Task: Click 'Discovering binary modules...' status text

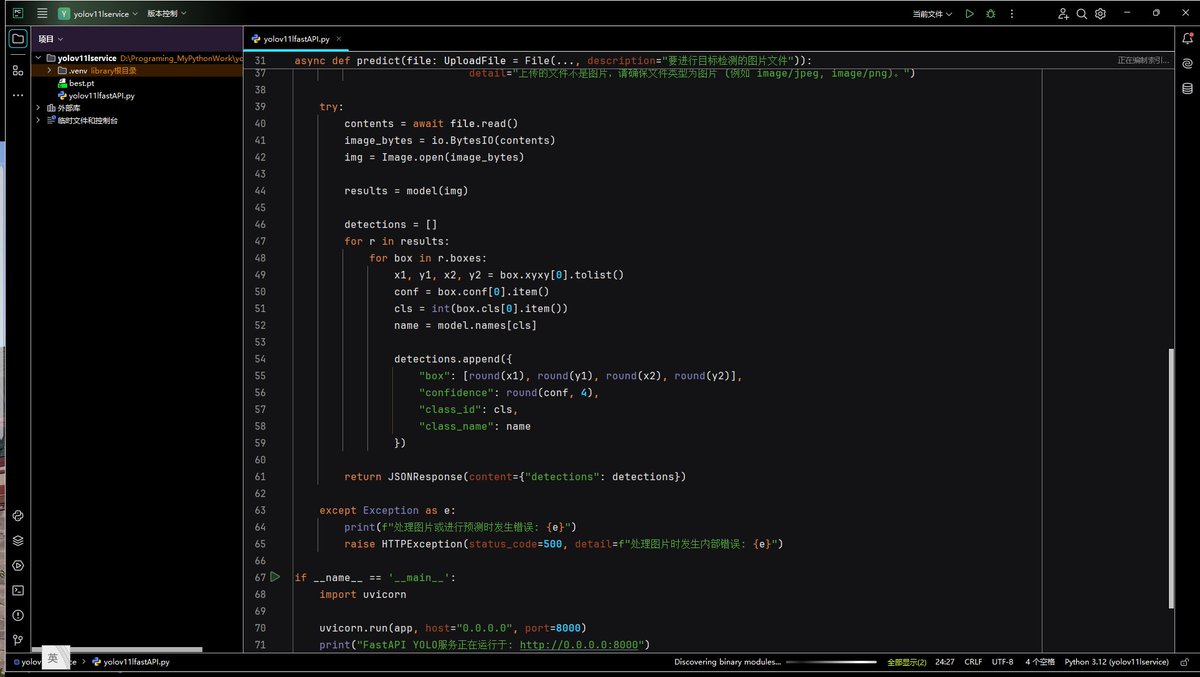Action: (x=726, y=662)
